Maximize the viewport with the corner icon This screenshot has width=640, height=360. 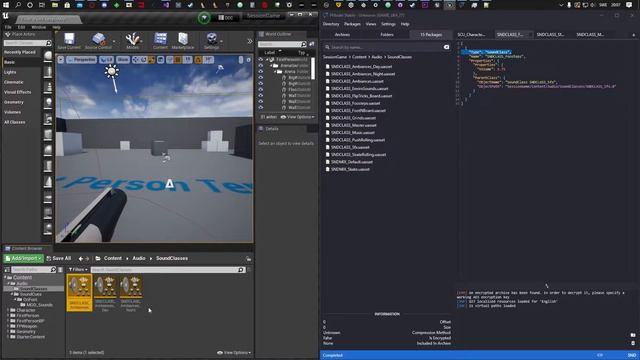[248, 60]
